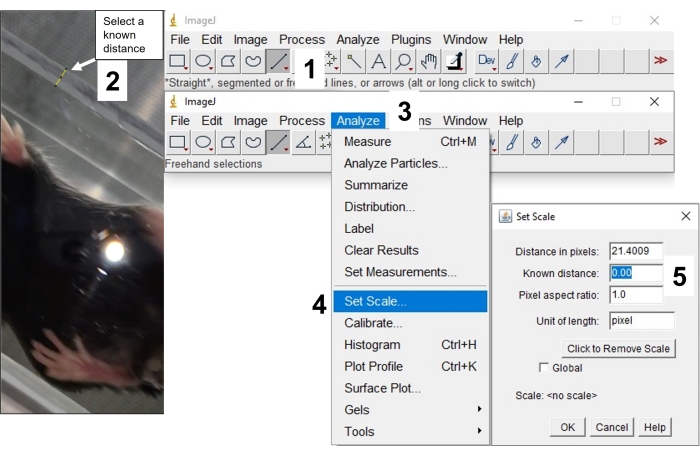
Task: Open Image menu in lower ImageJ window
Action: (250, 121)
